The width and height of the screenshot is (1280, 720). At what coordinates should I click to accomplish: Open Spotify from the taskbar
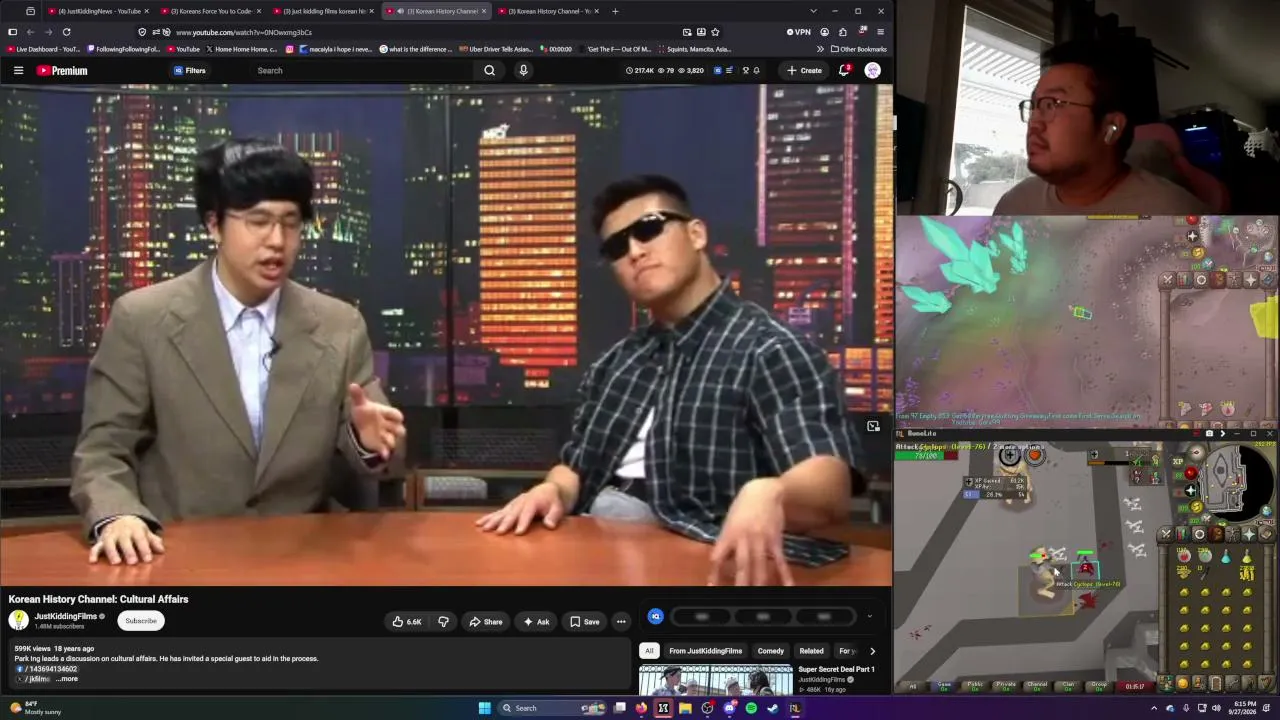(x=751, y=708)
